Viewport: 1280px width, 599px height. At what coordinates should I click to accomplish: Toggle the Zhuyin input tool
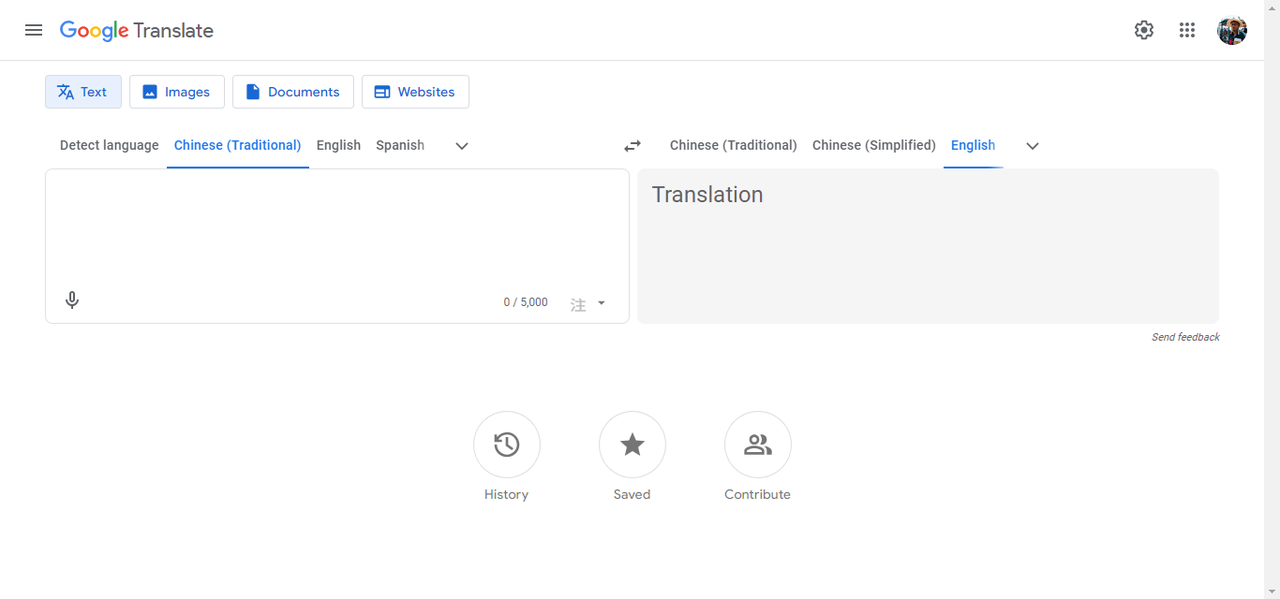point(578,304)
